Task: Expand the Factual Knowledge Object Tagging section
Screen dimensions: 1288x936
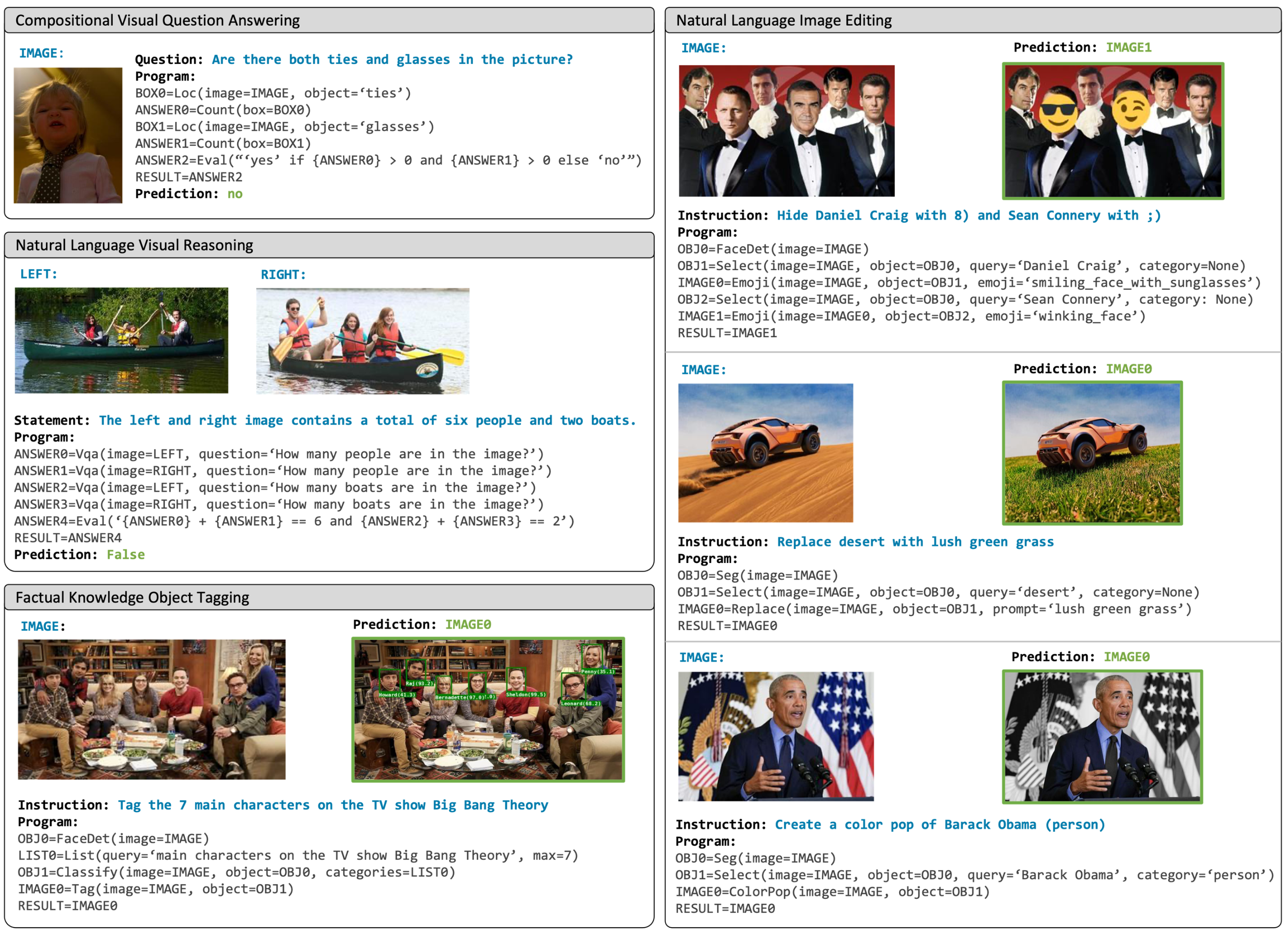Action: [133, 597]
